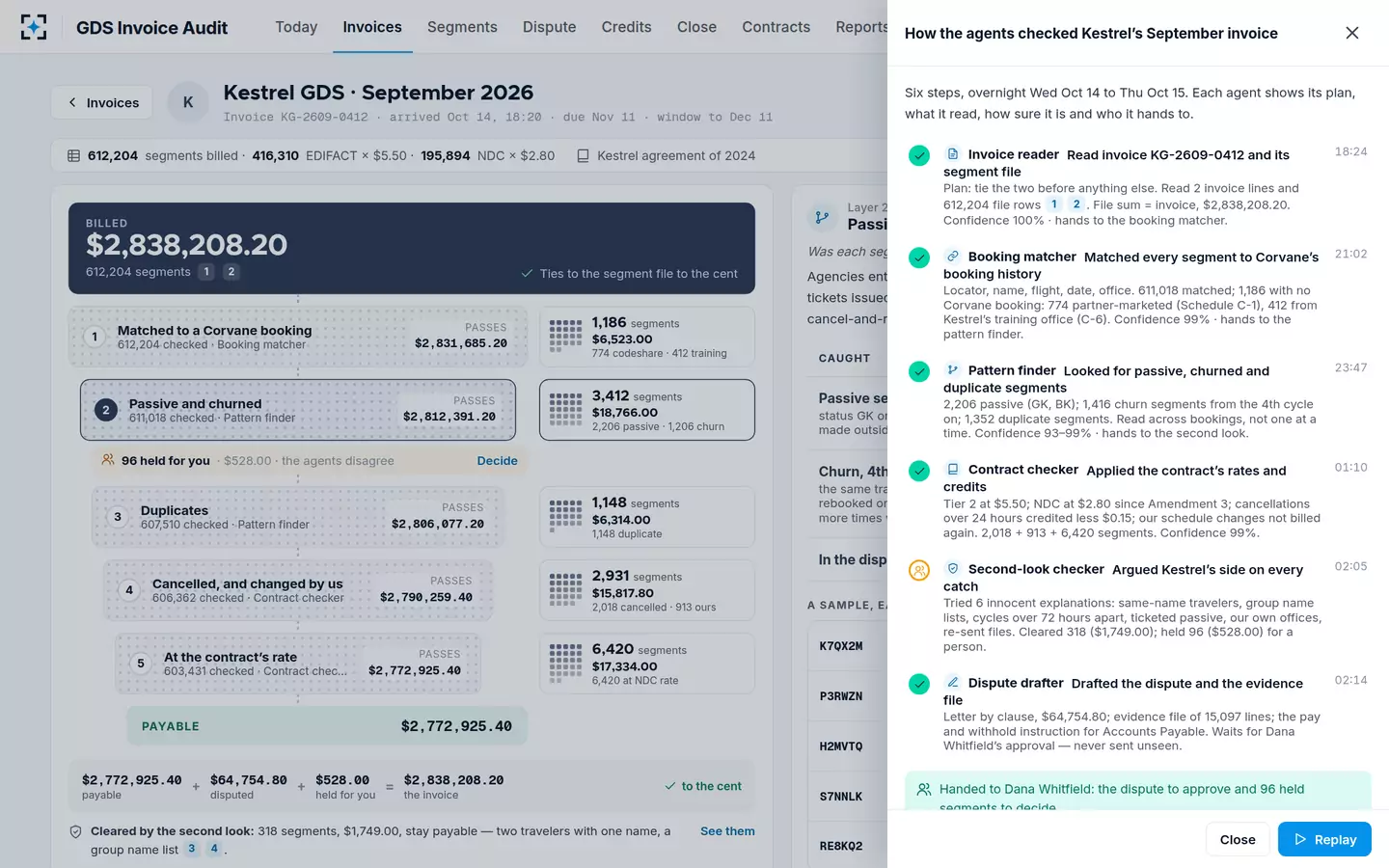Image resolution: width=1389 pixels, height=868 pixels.
Task: Click the Close button in the panel footer
Action: coord(1238,839)
